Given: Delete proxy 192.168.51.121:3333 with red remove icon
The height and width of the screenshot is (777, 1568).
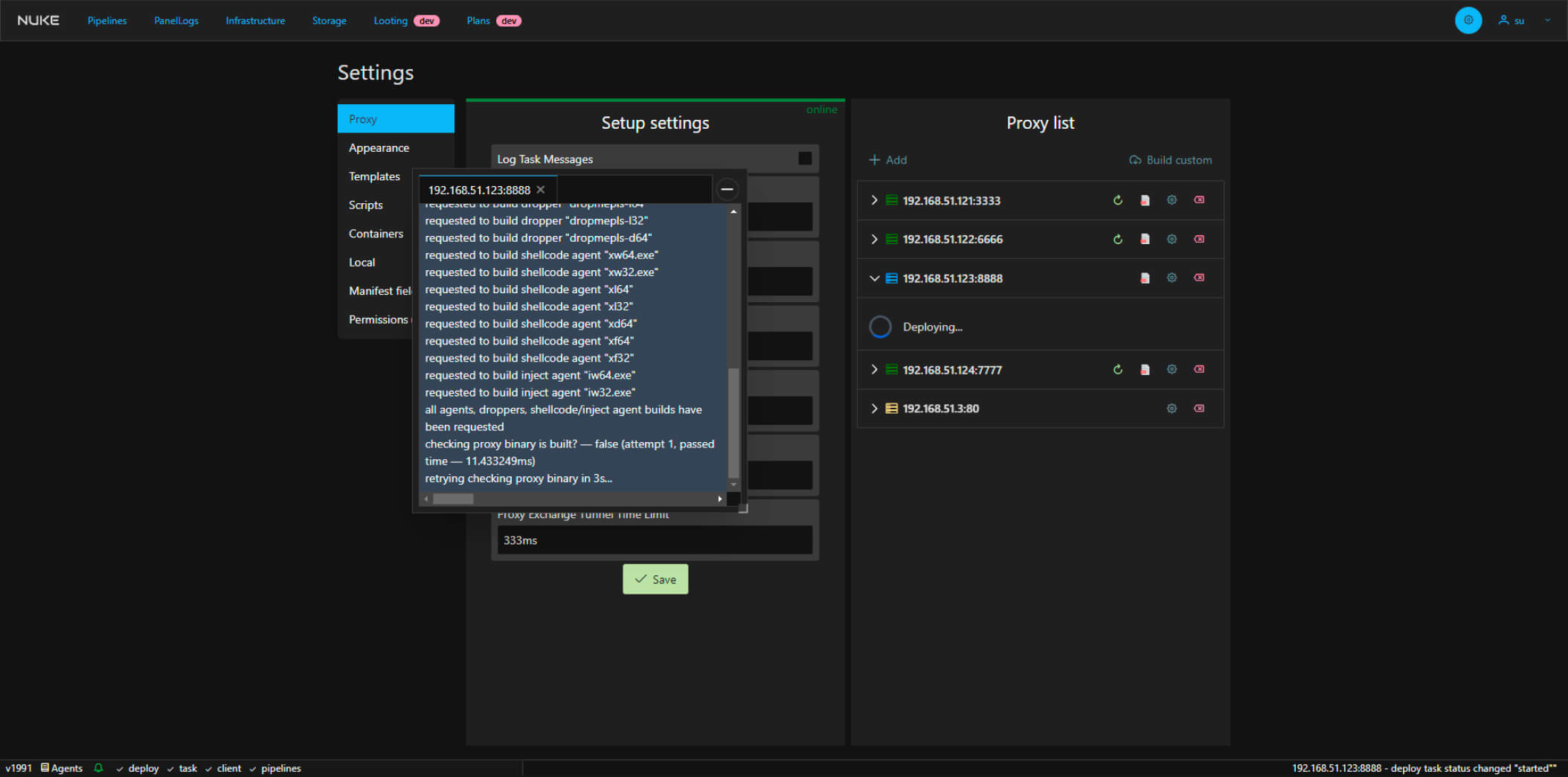Looking at the screenshot, I should (1199, 200).
